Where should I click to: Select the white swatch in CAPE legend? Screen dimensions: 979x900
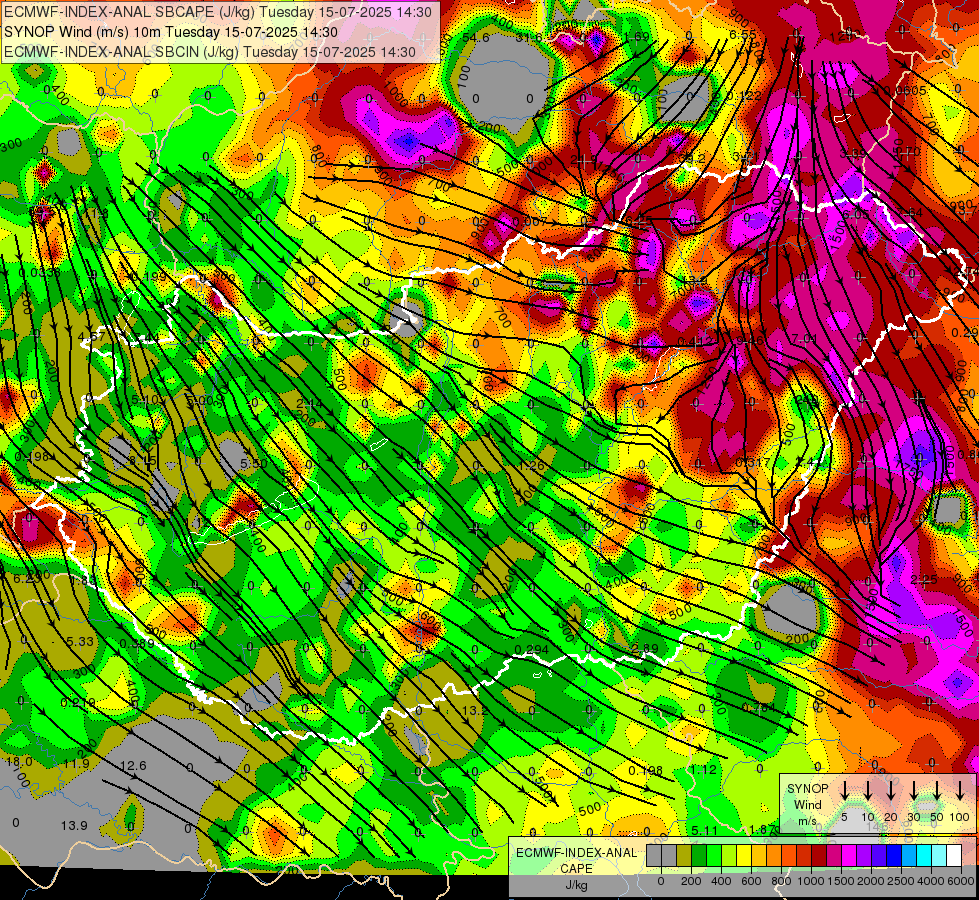pyautogui.click(x=953, y=856)
